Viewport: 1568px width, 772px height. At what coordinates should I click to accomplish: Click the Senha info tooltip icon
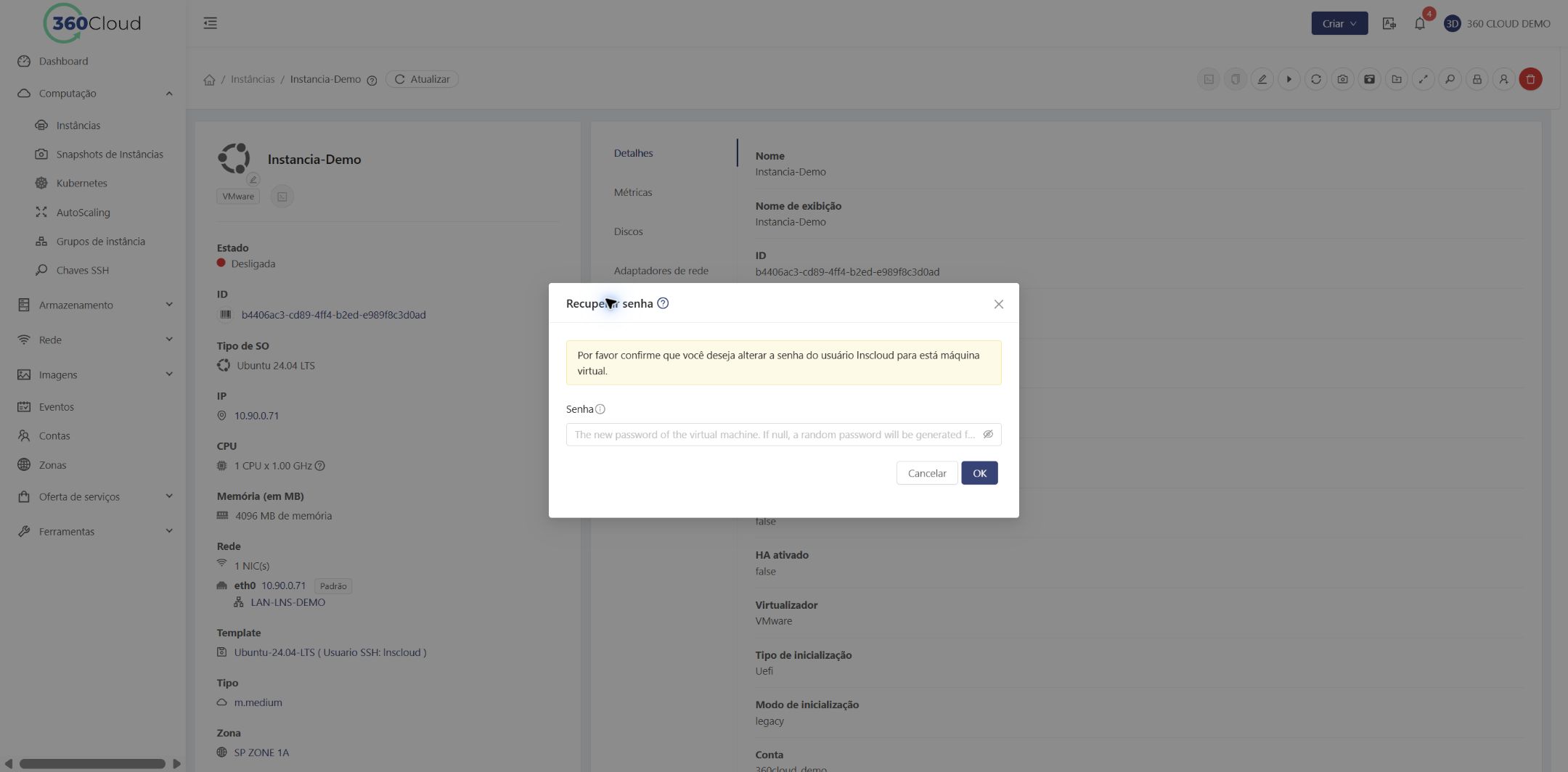pos(600,409)
